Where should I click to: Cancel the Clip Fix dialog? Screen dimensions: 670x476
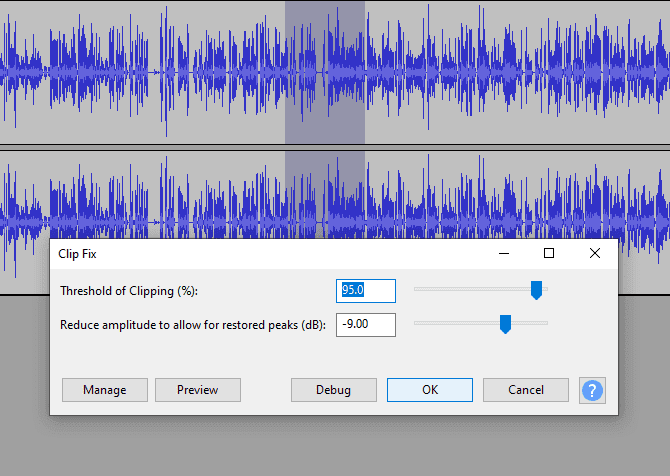click(526, 390)
